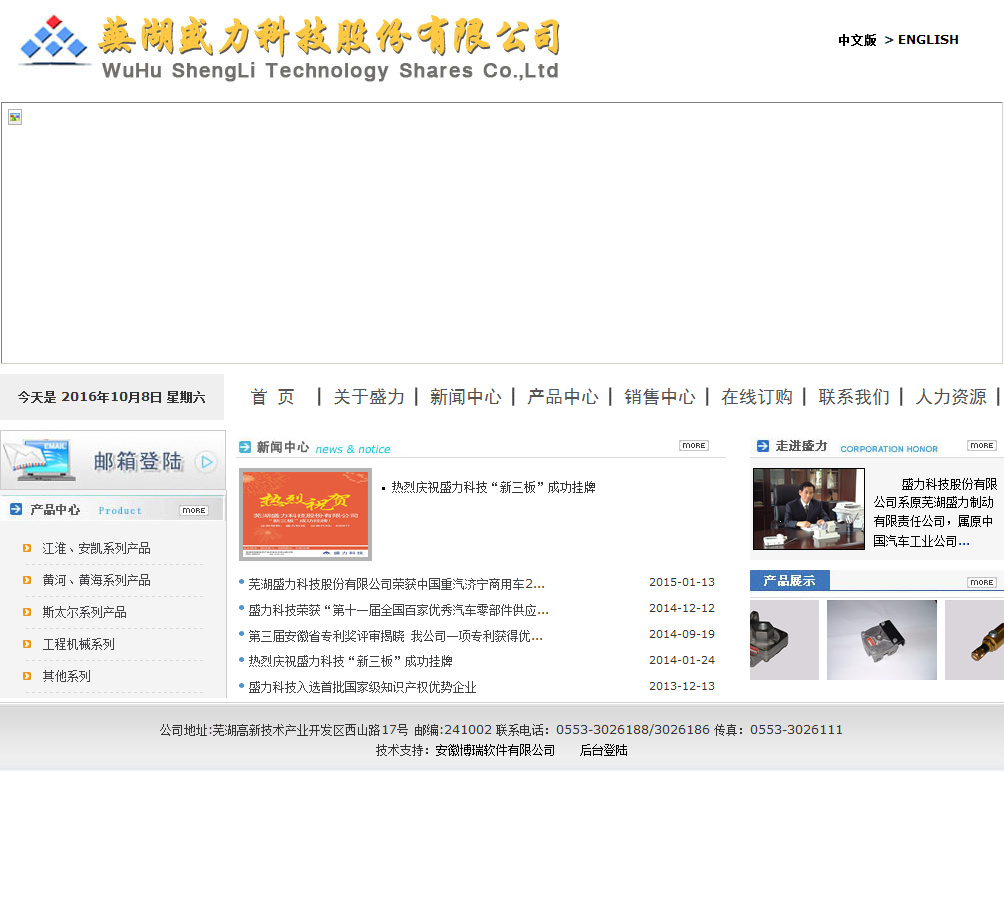The height and width of the screenshot is (913, 1004).
Task: Open 黄河、黄海系列产品 category
Action: point(96,580)
